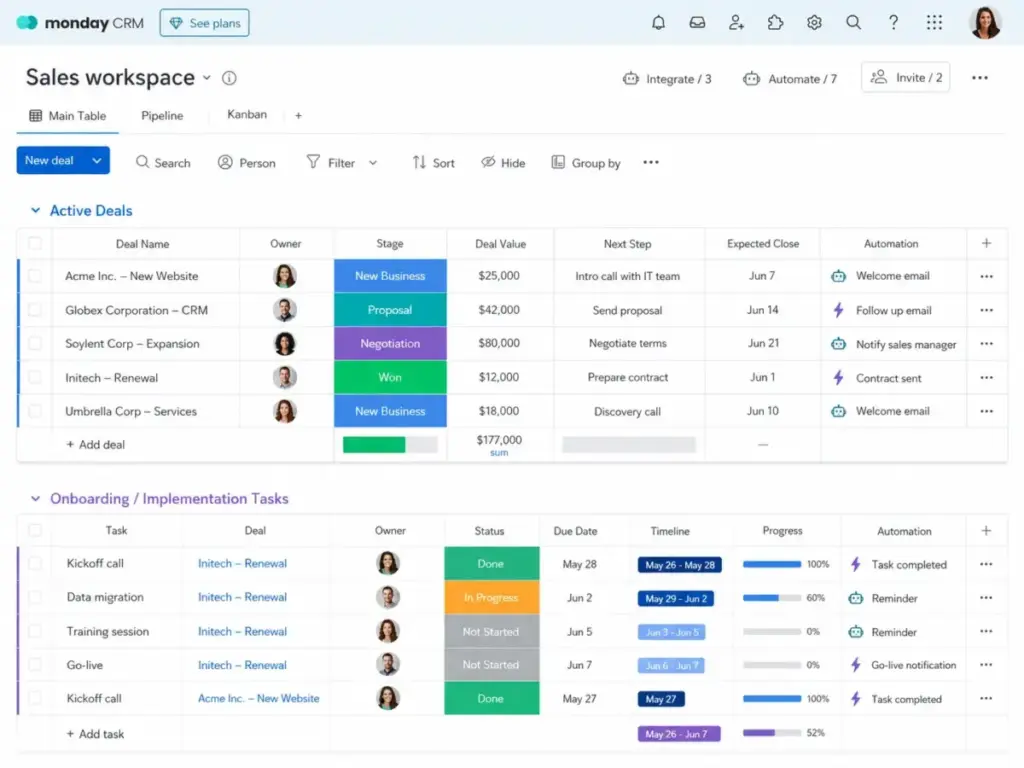Open row menu for Acme Inc. deal

tap(986, 276)
